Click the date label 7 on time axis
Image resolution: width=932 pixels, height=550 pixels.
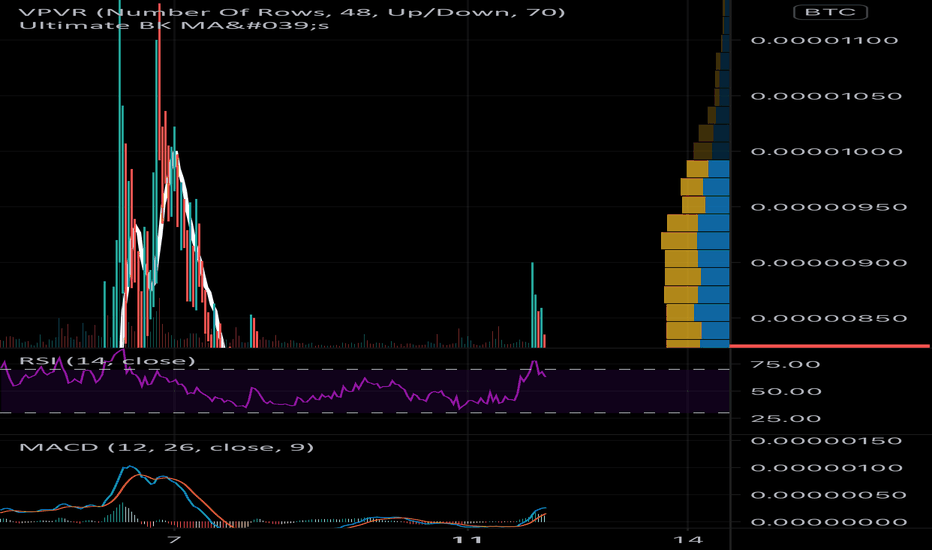click(x=174, y=540)
